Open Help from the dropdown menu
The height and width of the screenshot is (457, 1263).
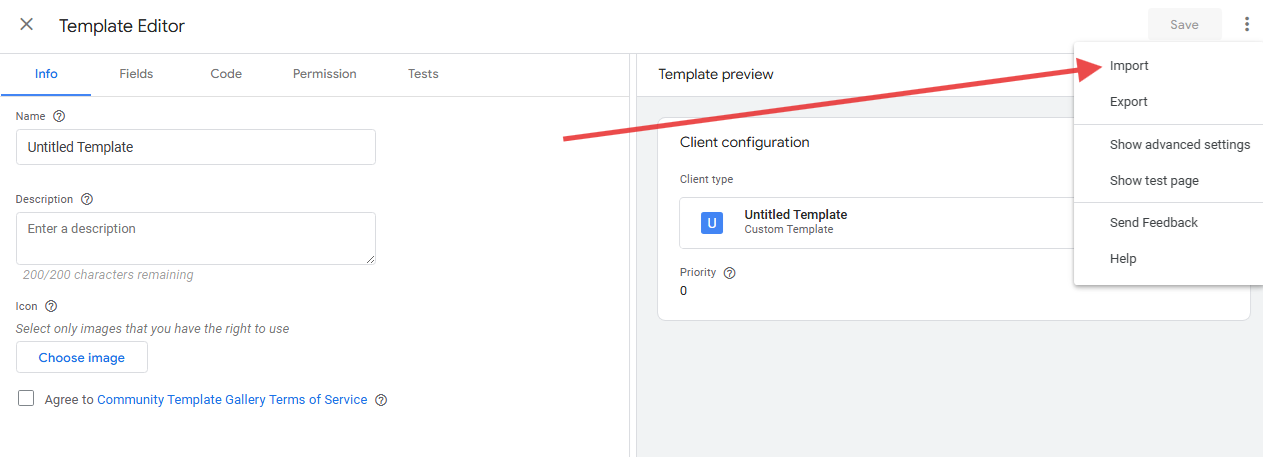1168,259
